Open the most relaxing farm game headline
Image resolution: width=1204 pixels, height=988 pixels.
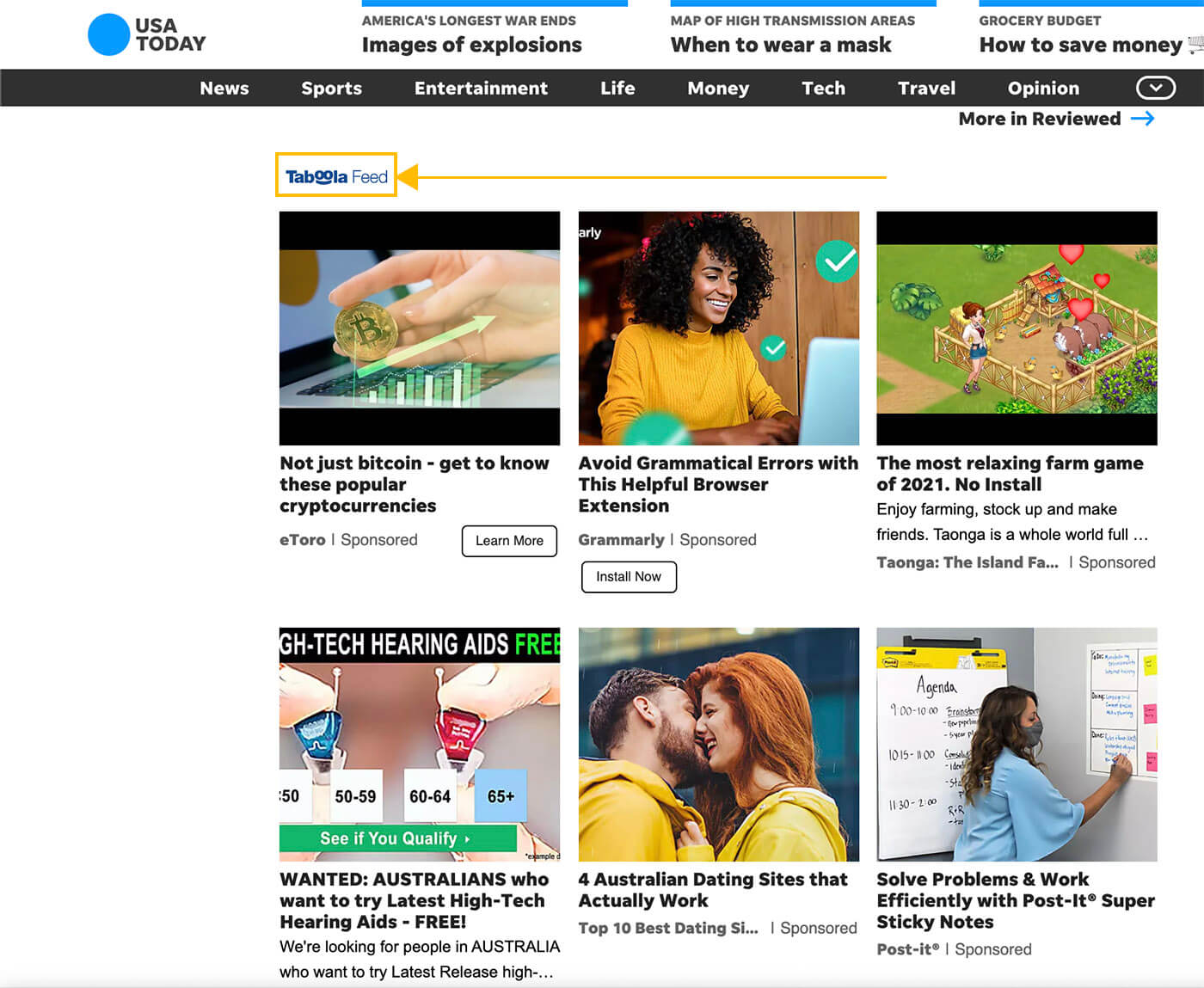(1010, 474)
